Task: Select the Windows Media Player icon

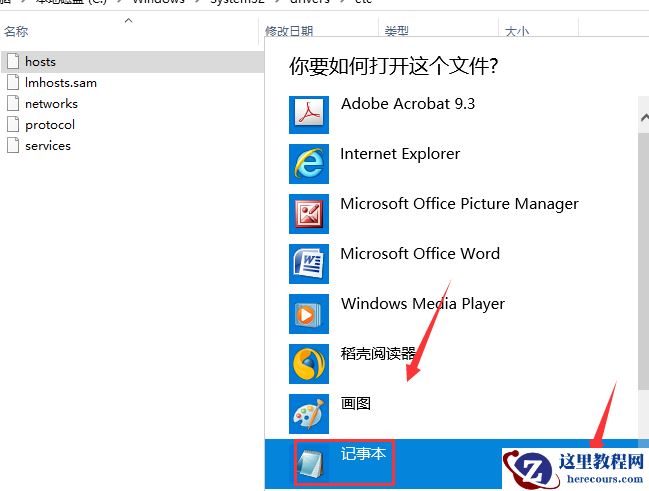Action: [309, 314]
